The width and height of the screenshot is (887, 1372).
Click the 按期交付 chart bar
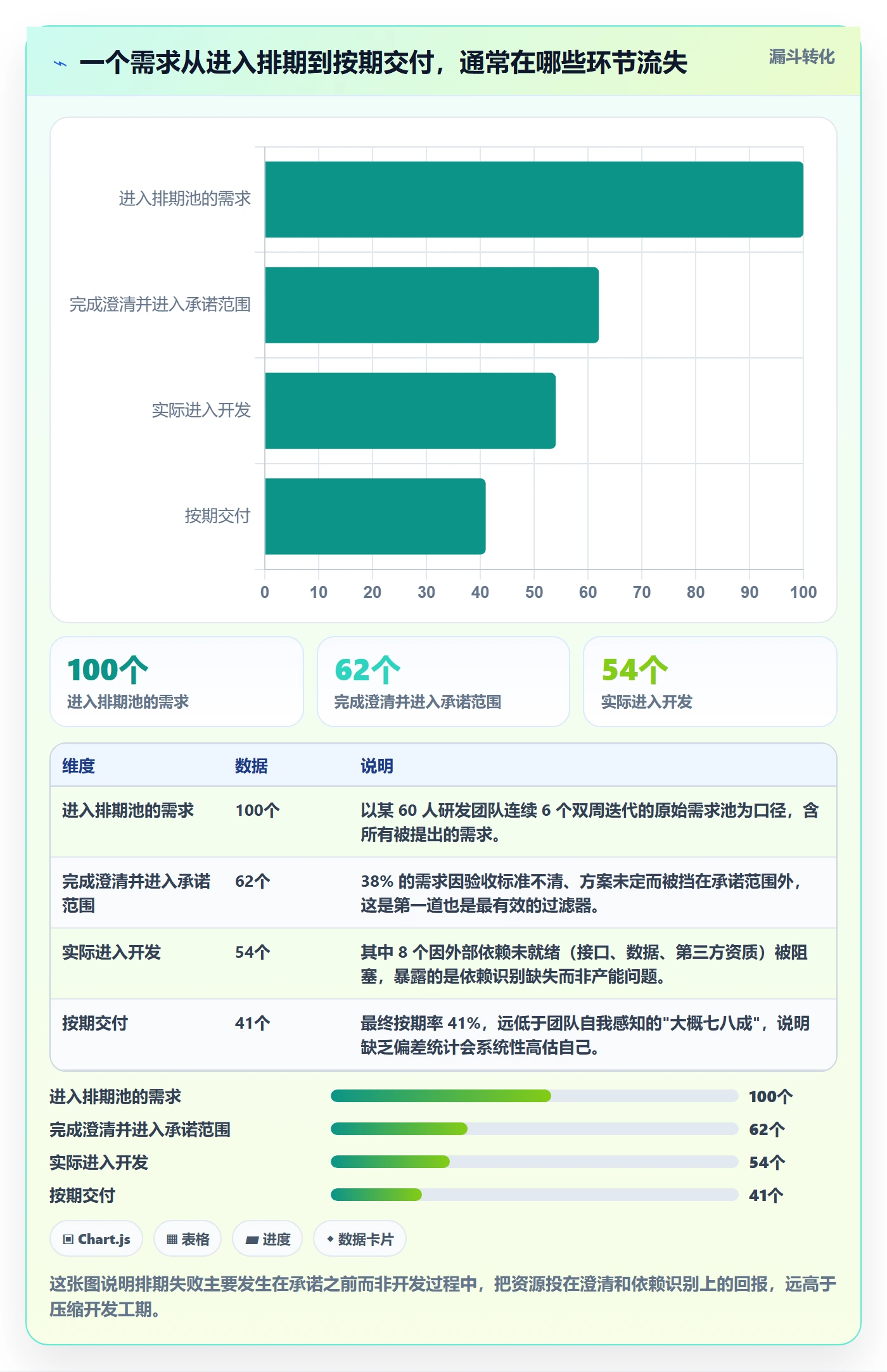point(375,516)
